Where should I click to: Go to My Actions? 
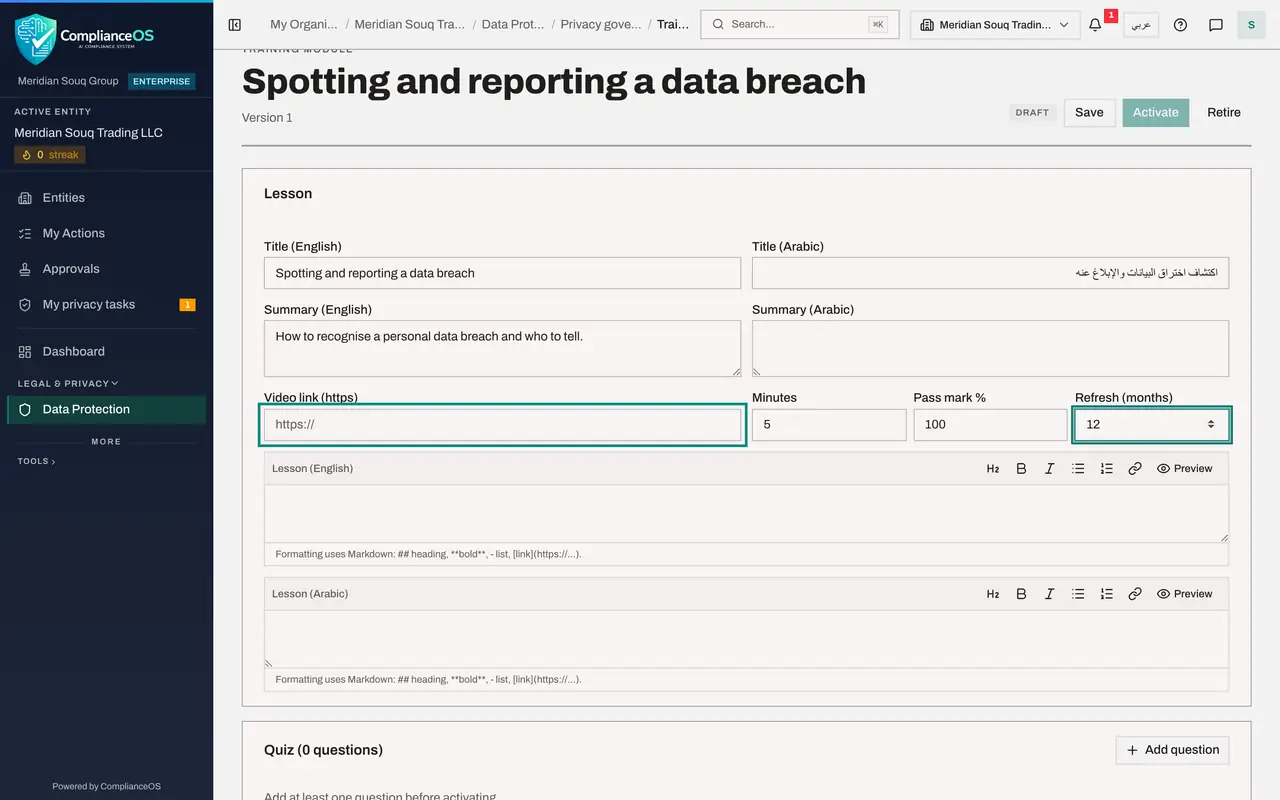pos(106,233)
